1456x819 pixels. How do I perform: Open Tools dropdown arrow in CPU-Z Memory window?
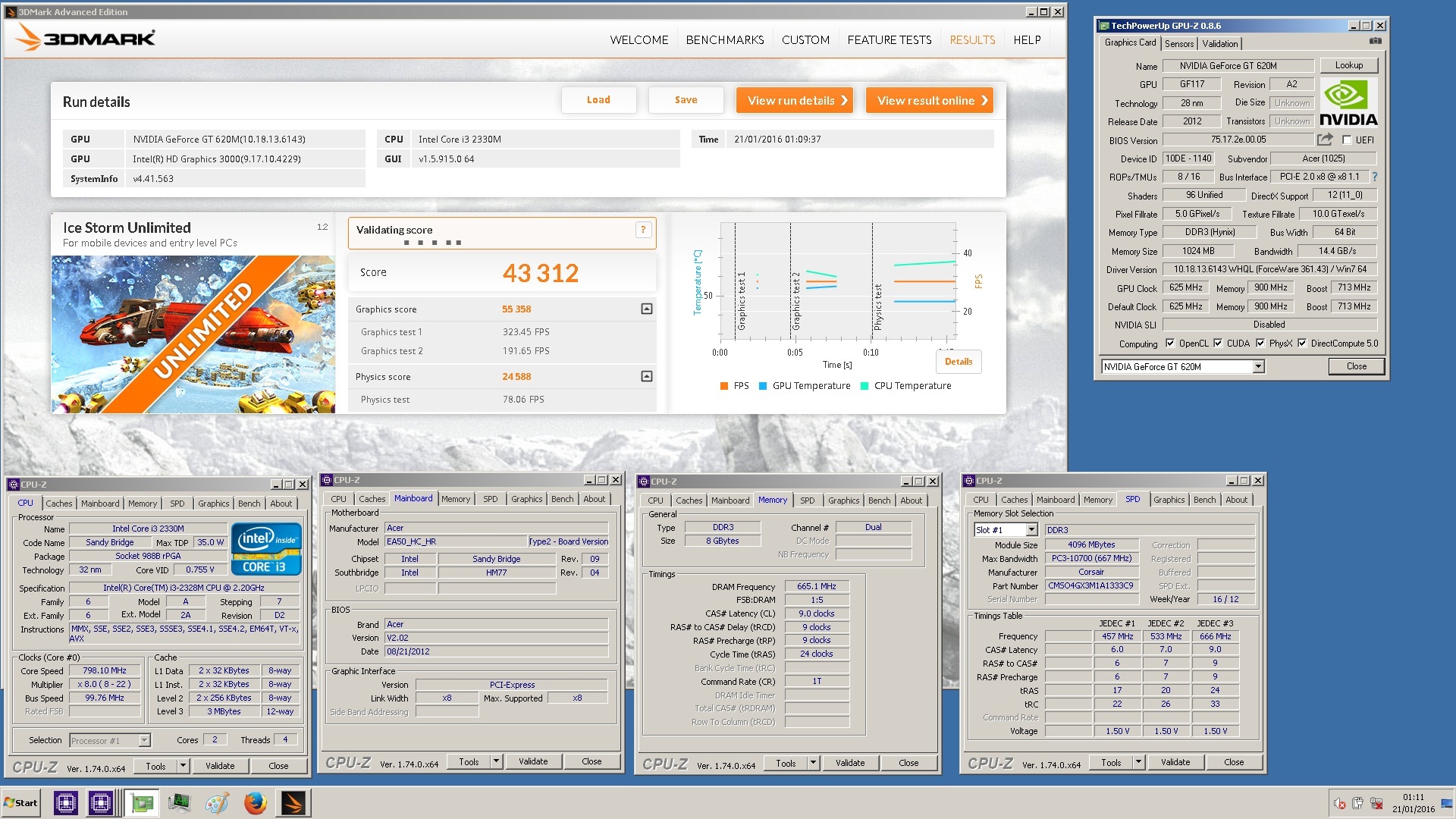click(x=813, y=763)
